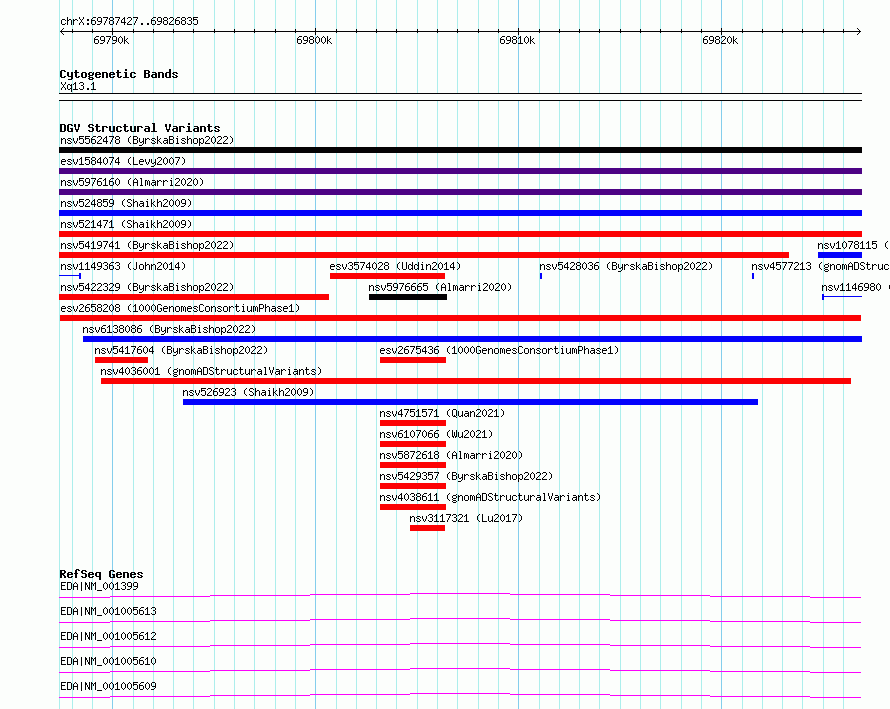Select the red esv3574028 Uddin2014 segment
The height and width of the screenshot is (709, 890).
(x=387, y=276)
